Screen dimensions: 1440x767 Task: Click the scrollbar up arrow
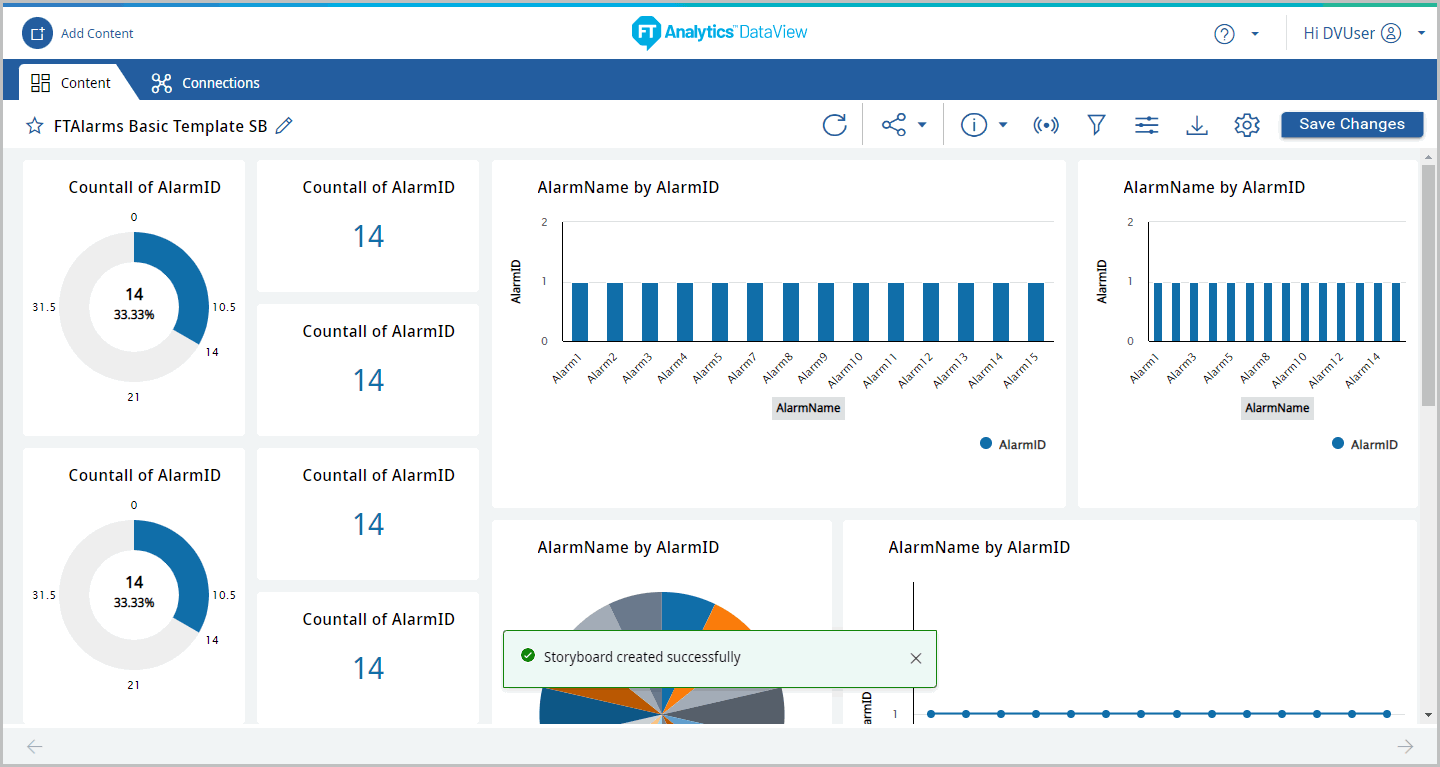point(1428,157)
